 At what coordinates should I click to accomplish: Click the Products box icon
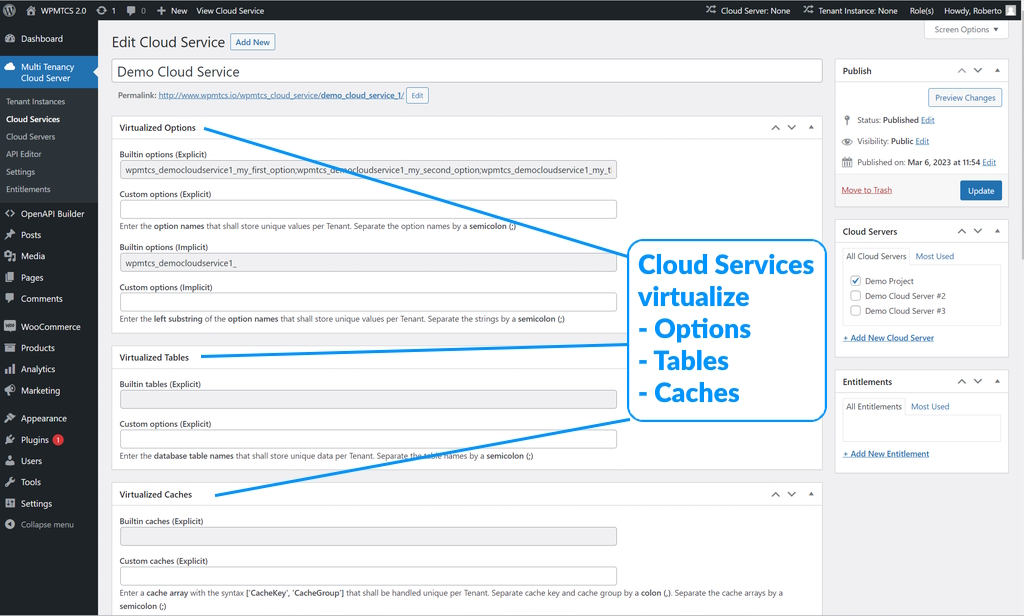point(10,348)
